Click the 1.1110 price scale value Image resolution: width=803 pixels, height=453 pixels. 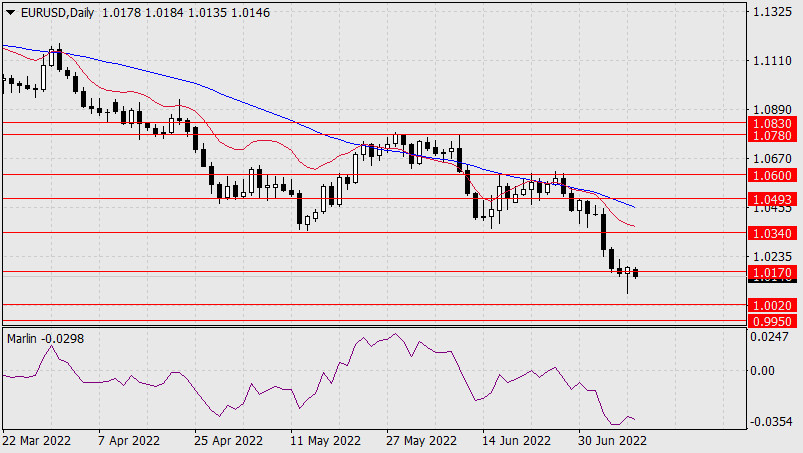[773, 60]
